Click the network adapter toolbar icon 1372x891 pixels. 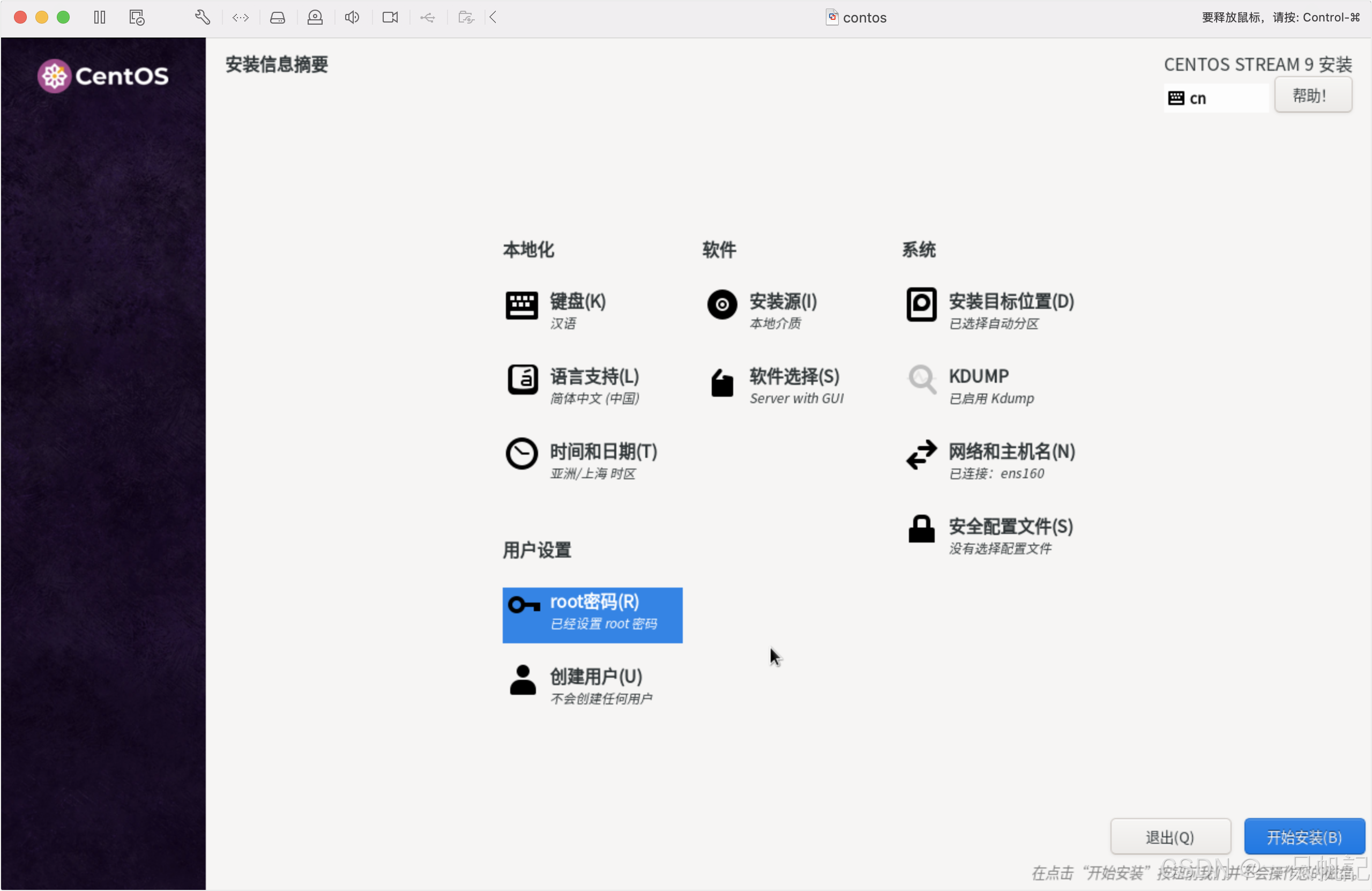coord(241,17)
